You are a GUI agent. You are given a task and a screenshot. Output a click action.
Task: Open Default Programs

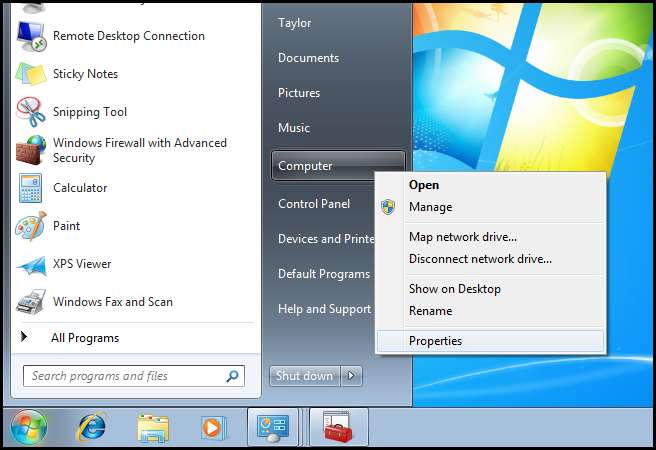[324, 274]
